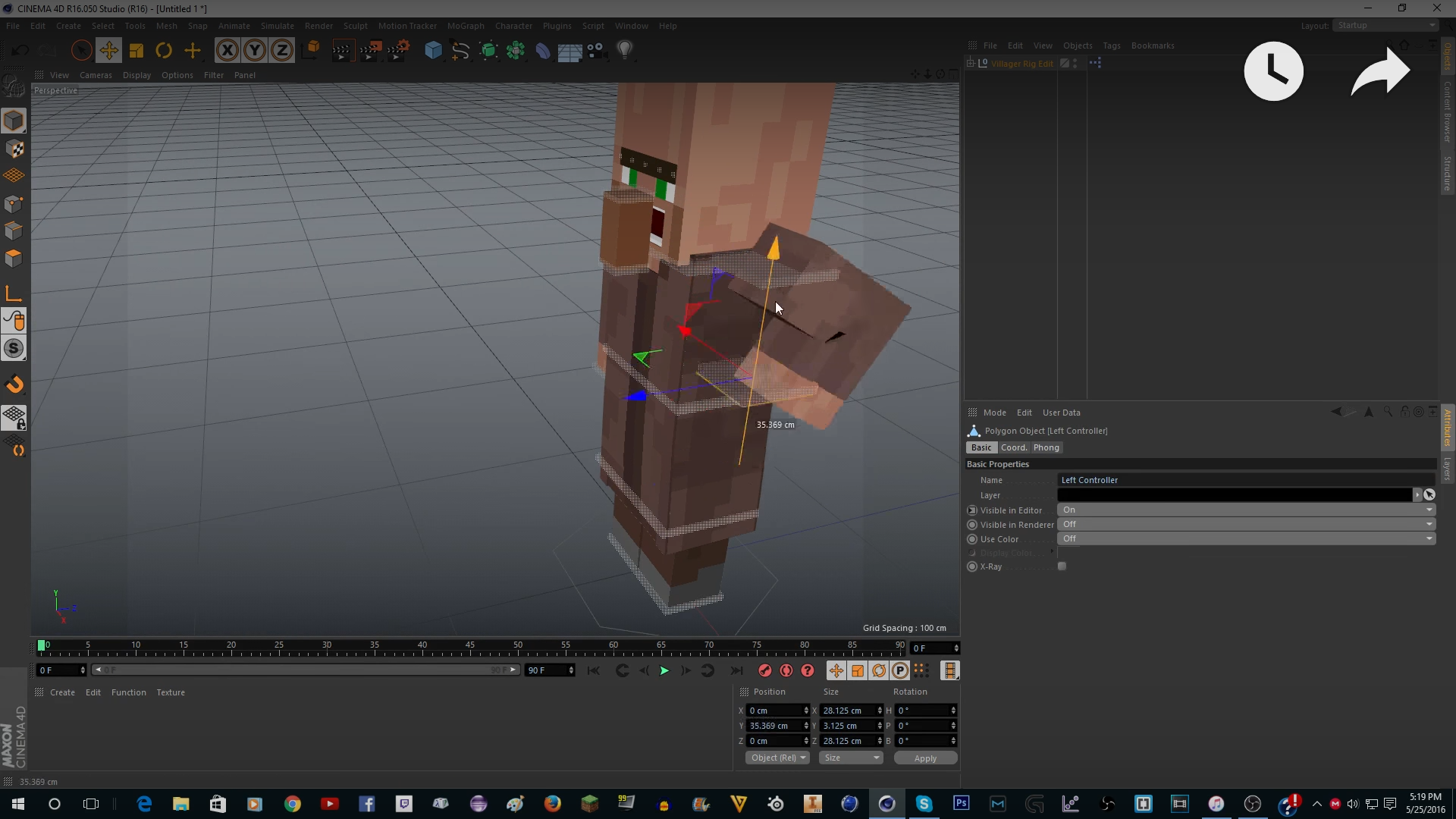Open User Data menu in Attributes
Viewport: 1456px width, 819px height.
click(1061, 413)
